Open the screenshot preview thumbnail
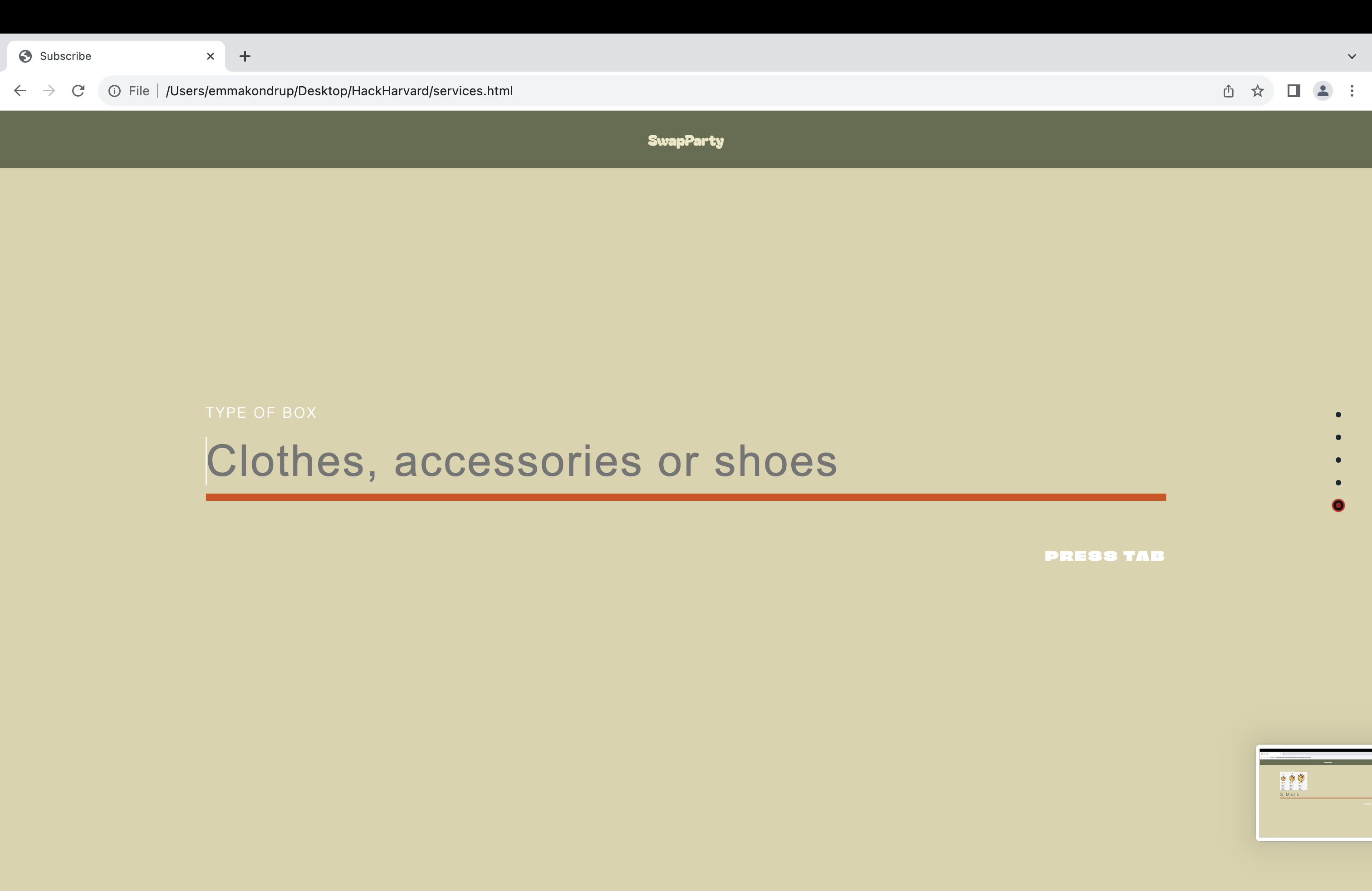The height and width of the screenshot is (891, 1372). pyautogui.click(x=1315, y=793)
